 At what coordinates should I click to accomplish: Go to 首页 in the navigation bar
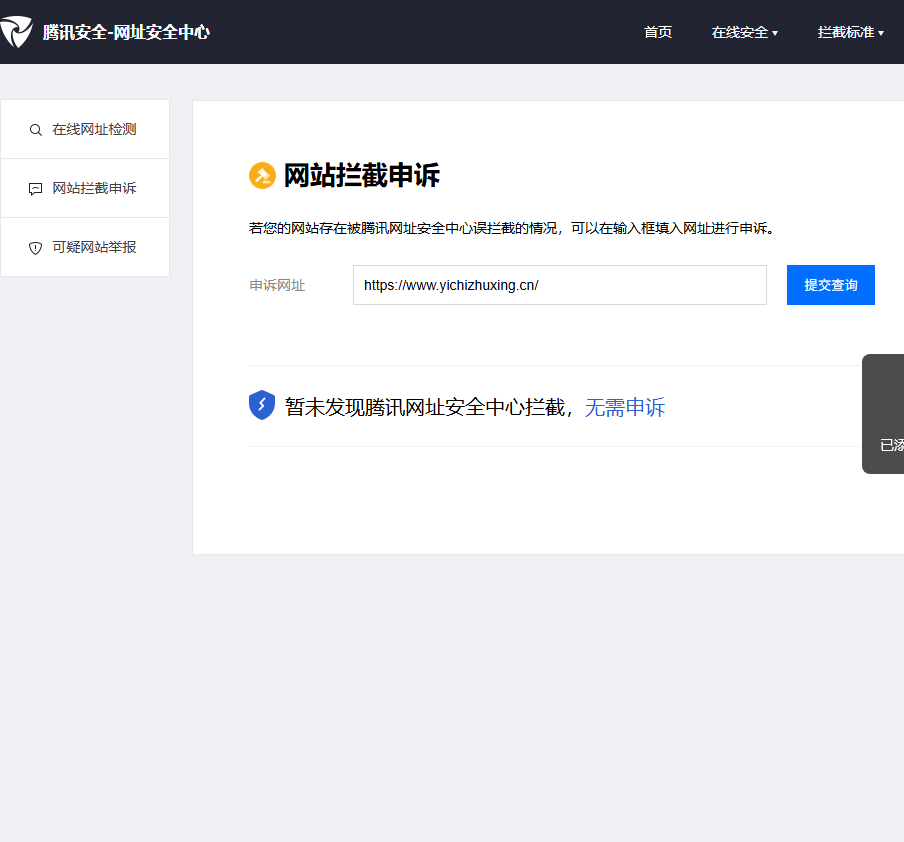click(658, 32)
